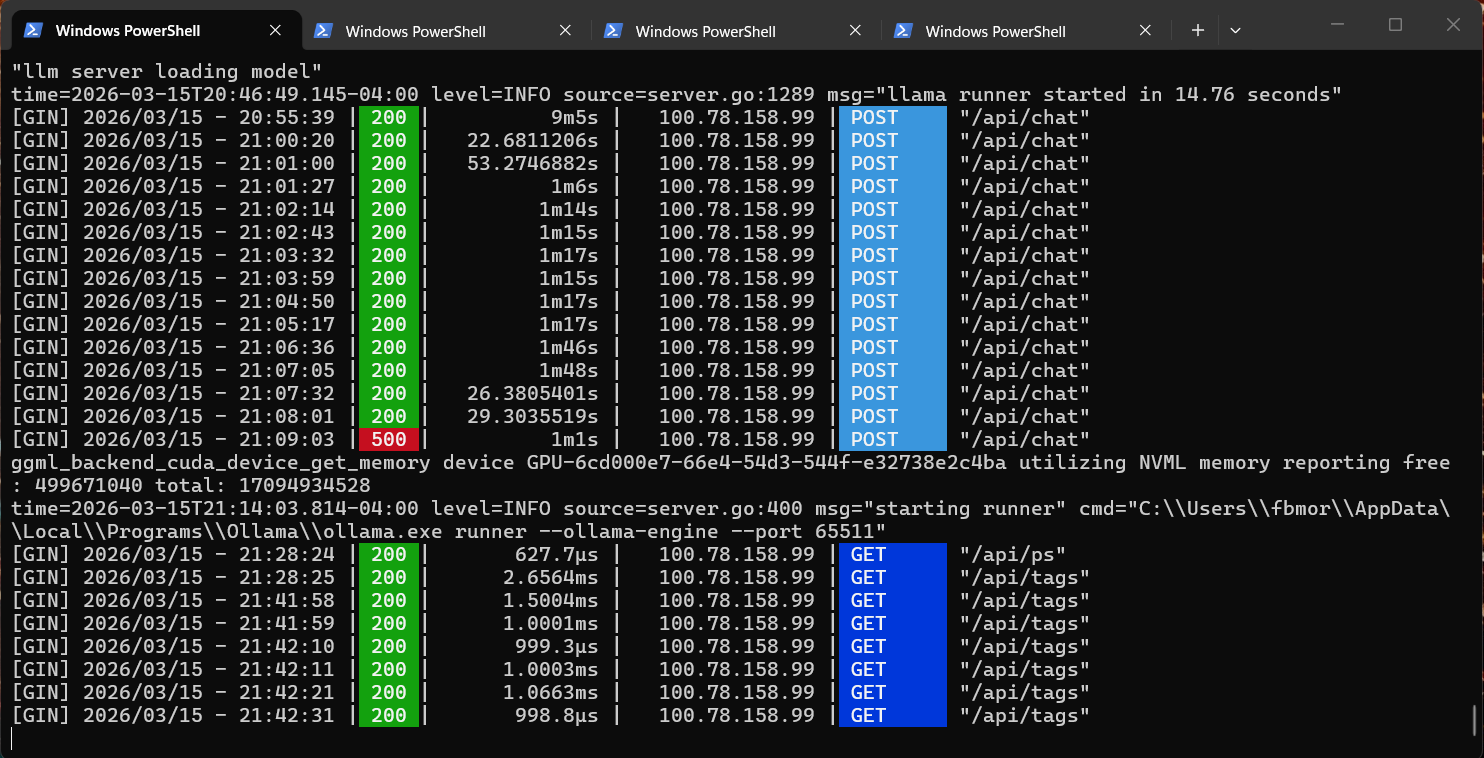Click the "llm server loading model" text line

click(x=166, y=71)
